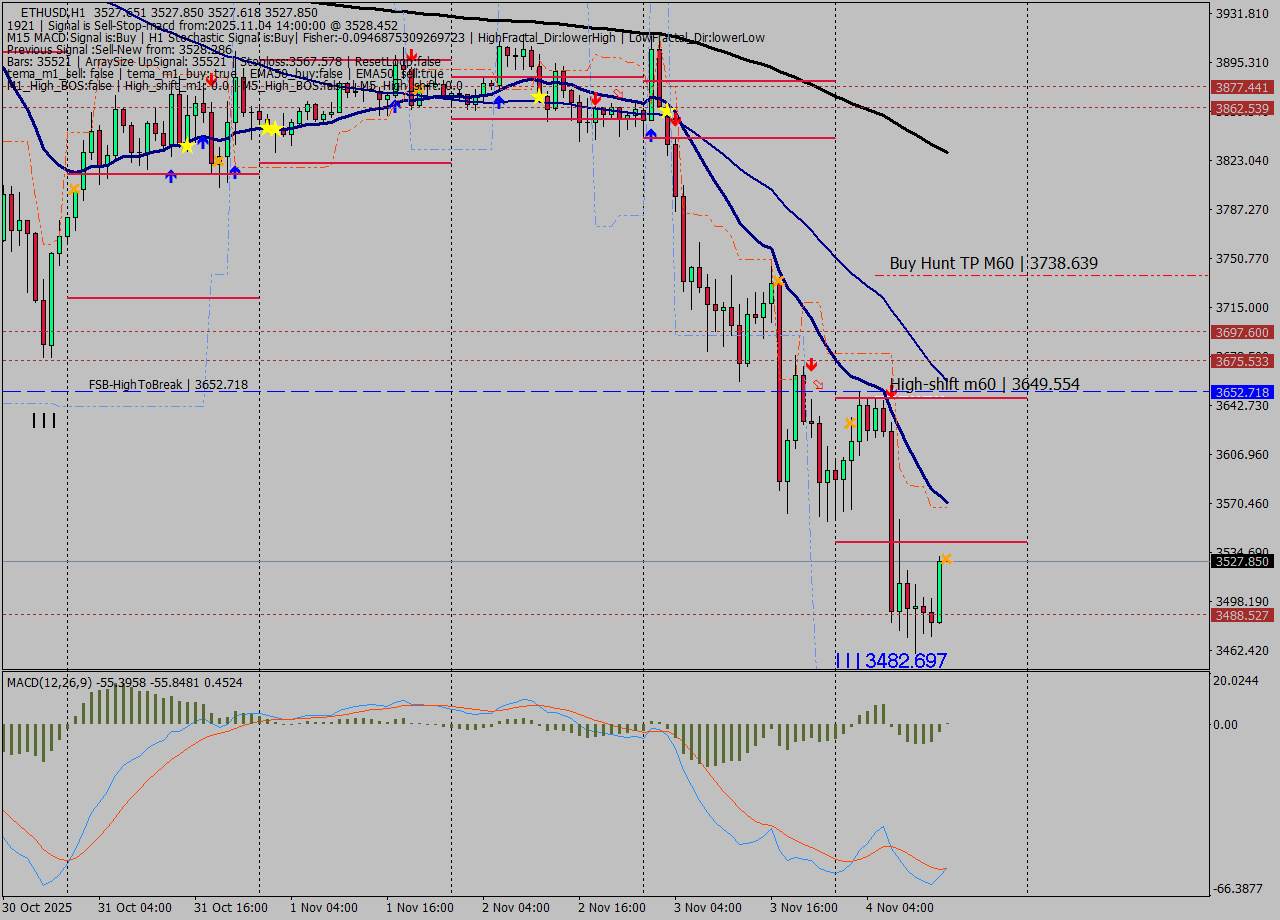
Task: Click the rightmost yellow star marker
Action: click(x=665, y=110)
